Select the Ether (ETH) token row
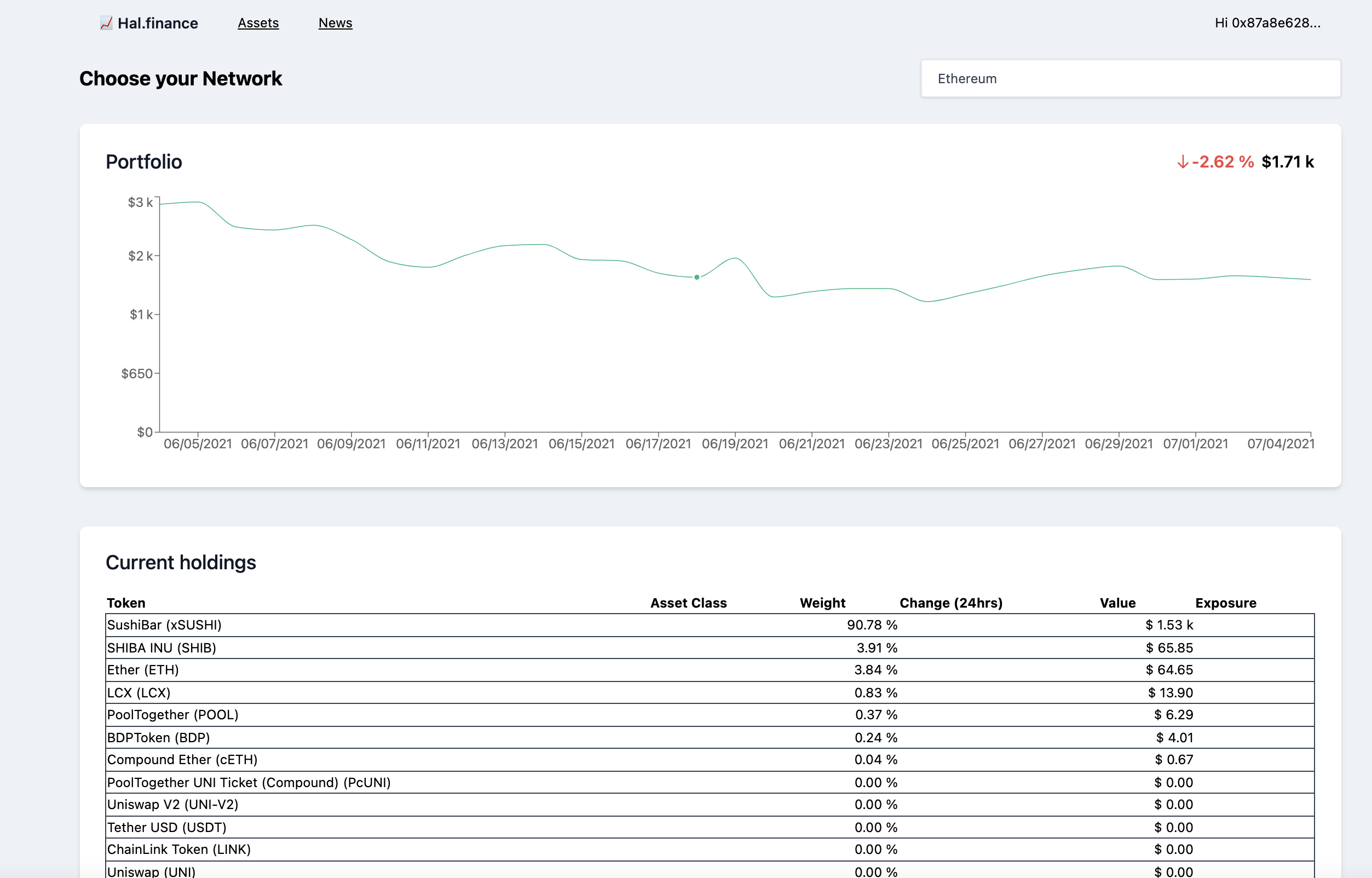 [710, 670]
